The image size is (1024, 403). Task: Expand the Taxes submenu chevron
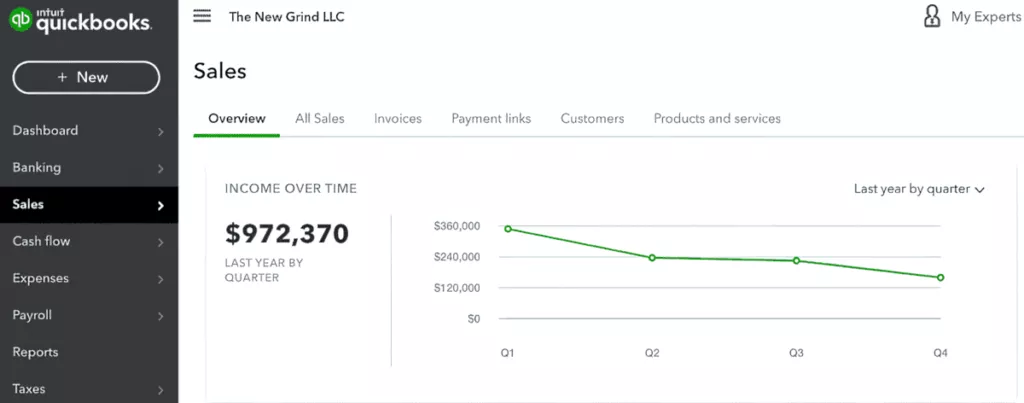pos(160,390)
